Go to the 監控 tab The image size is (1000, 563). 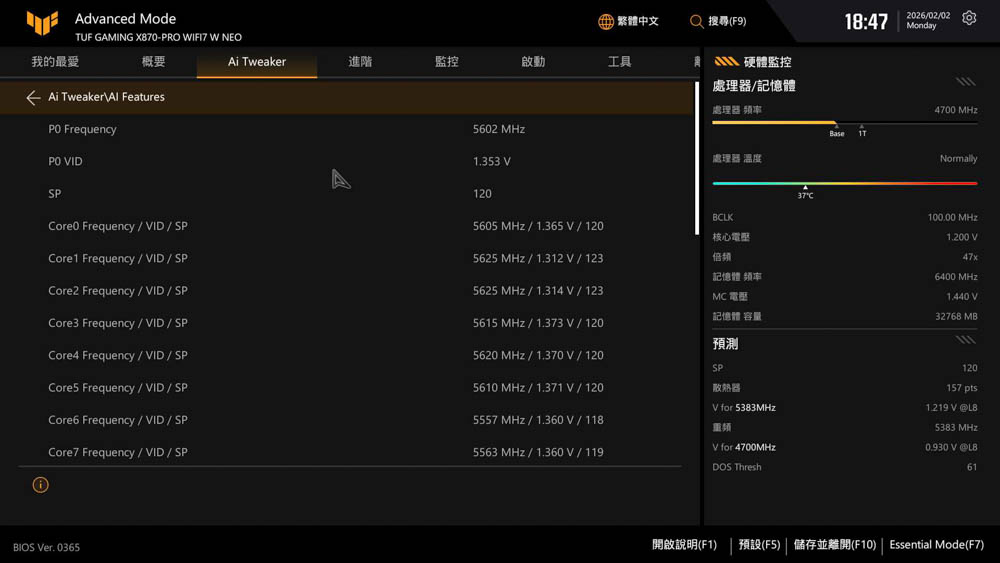click(447, 62)
